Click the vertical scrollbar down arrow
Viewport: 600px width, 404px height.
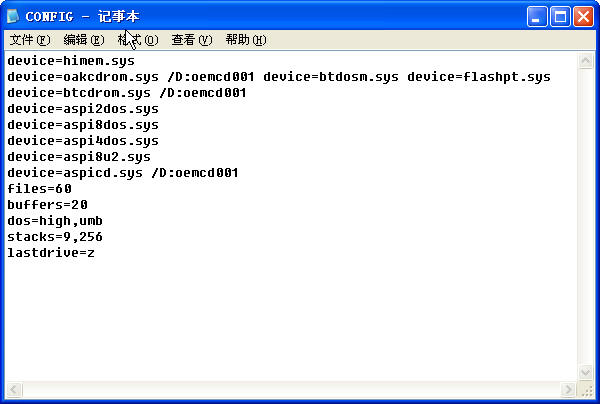pos(586,372)
